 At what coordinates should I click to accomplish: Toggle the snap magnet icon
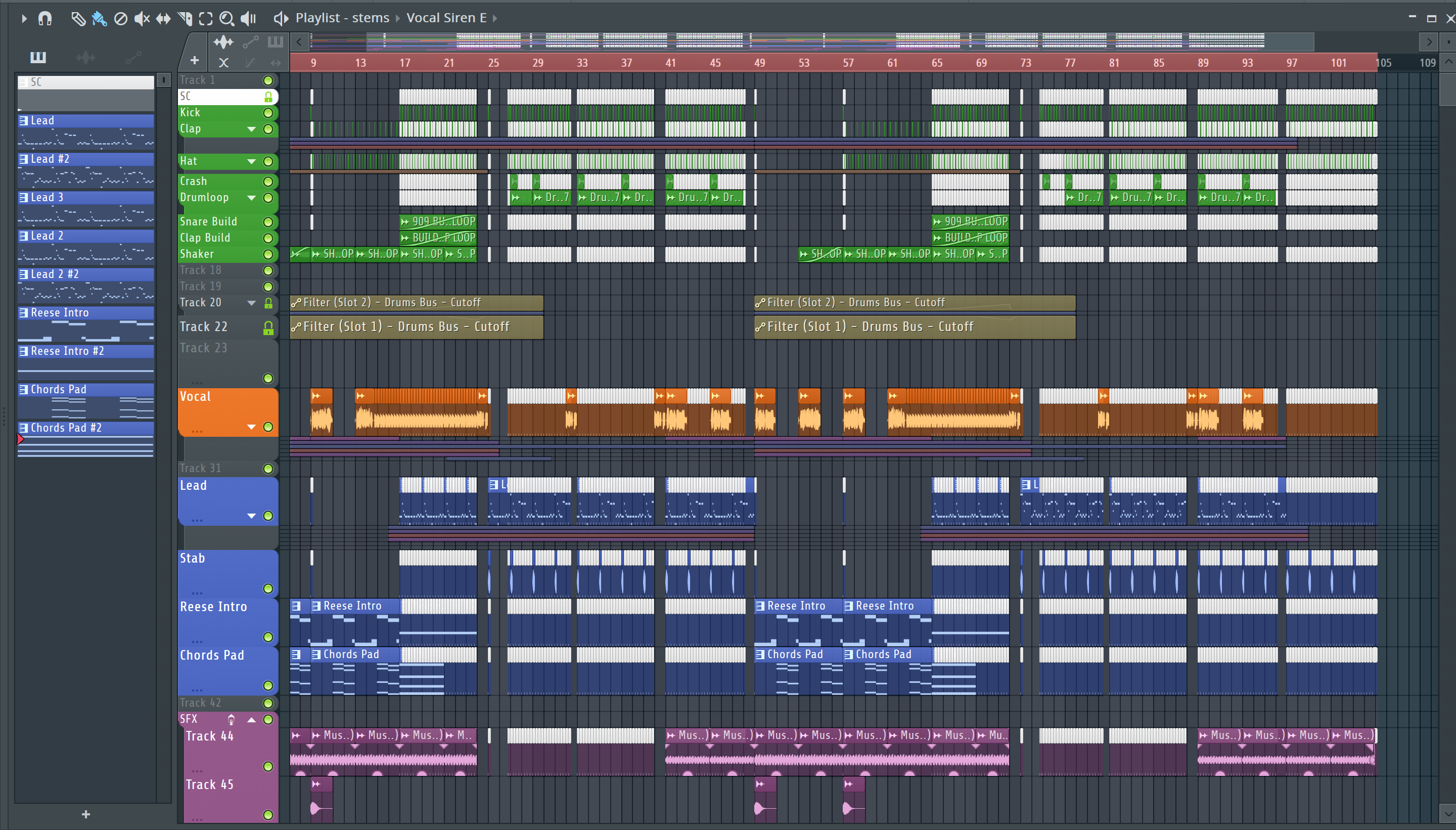(x=45, y=19)
